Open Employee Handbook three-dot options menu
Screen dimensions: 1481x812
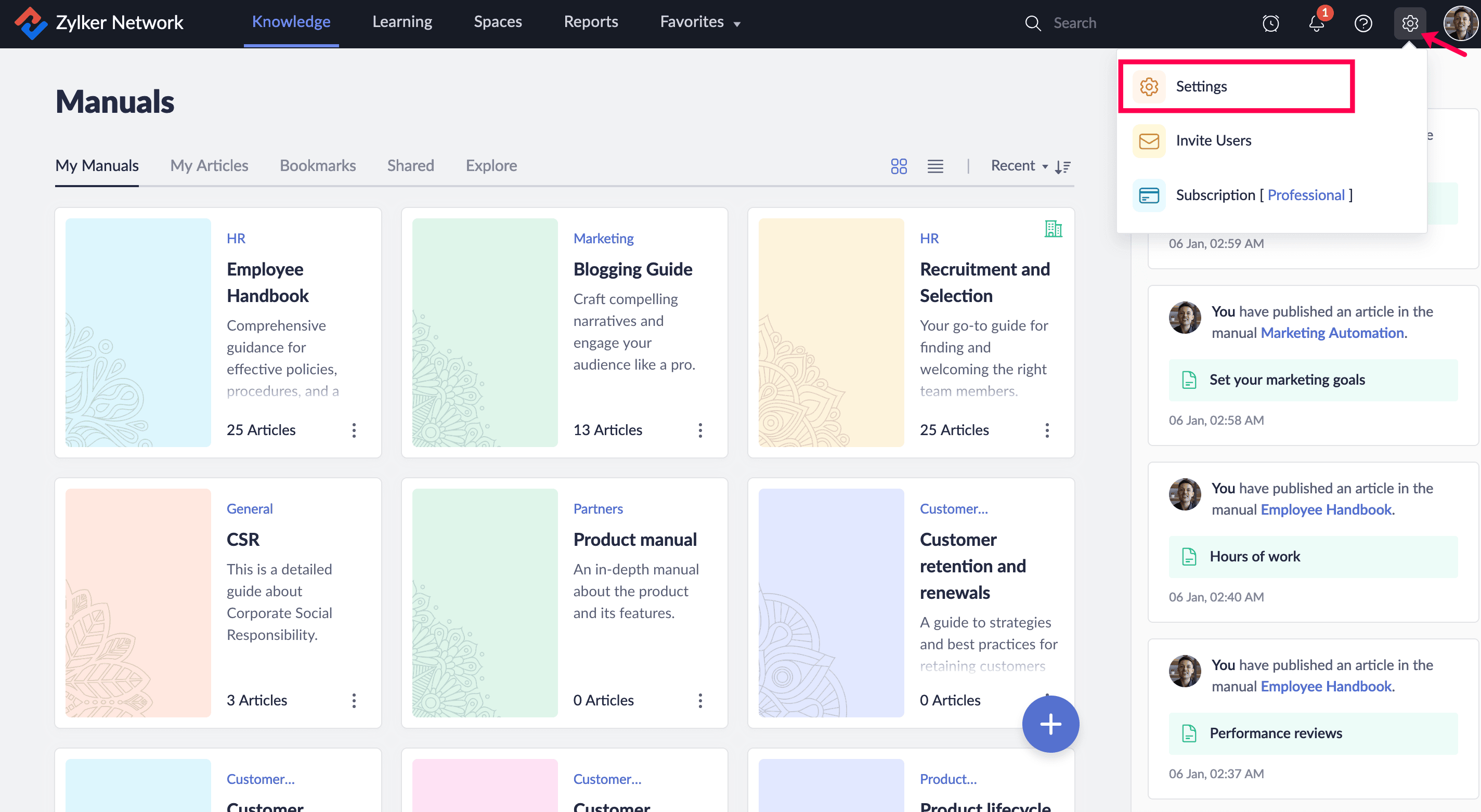[354, 430]
